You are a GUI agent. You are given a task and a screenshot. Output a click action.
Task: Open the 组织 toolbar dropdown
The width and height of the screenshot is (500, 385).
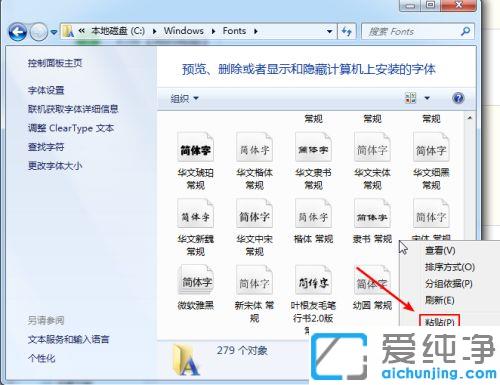click(184, 98)
